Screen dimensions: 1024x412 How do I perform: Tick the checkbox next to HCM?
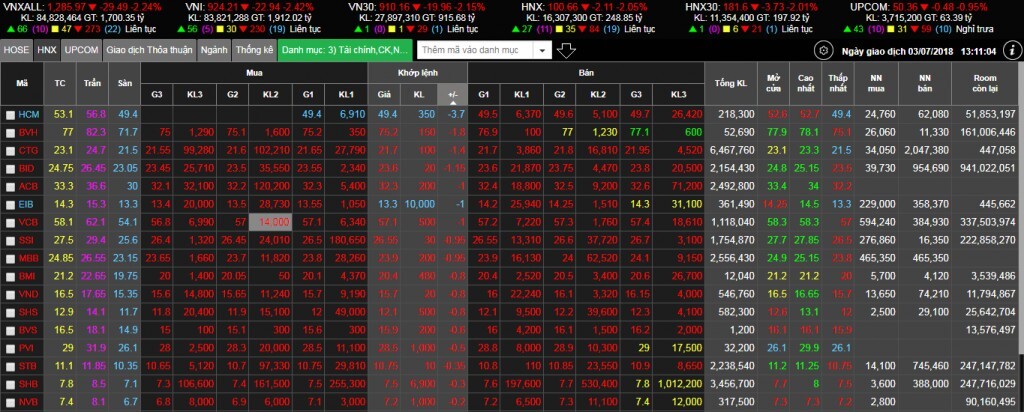click(x=10, y=116)
